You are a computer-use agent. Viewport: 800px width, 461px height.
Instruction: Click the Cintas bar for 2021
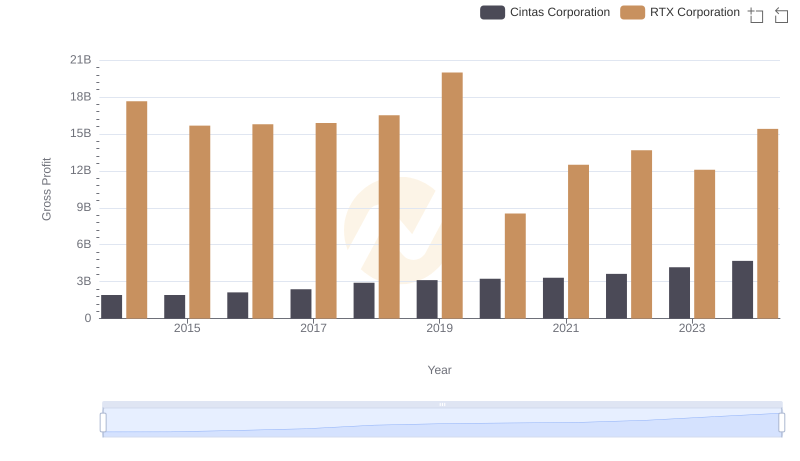click(554, 298)
